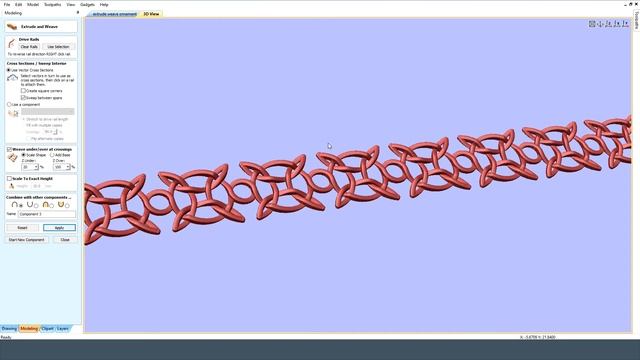640x360 pixels.
Task: Toggle Weave under/over at crossings checkbox
Action: [9, 149]
